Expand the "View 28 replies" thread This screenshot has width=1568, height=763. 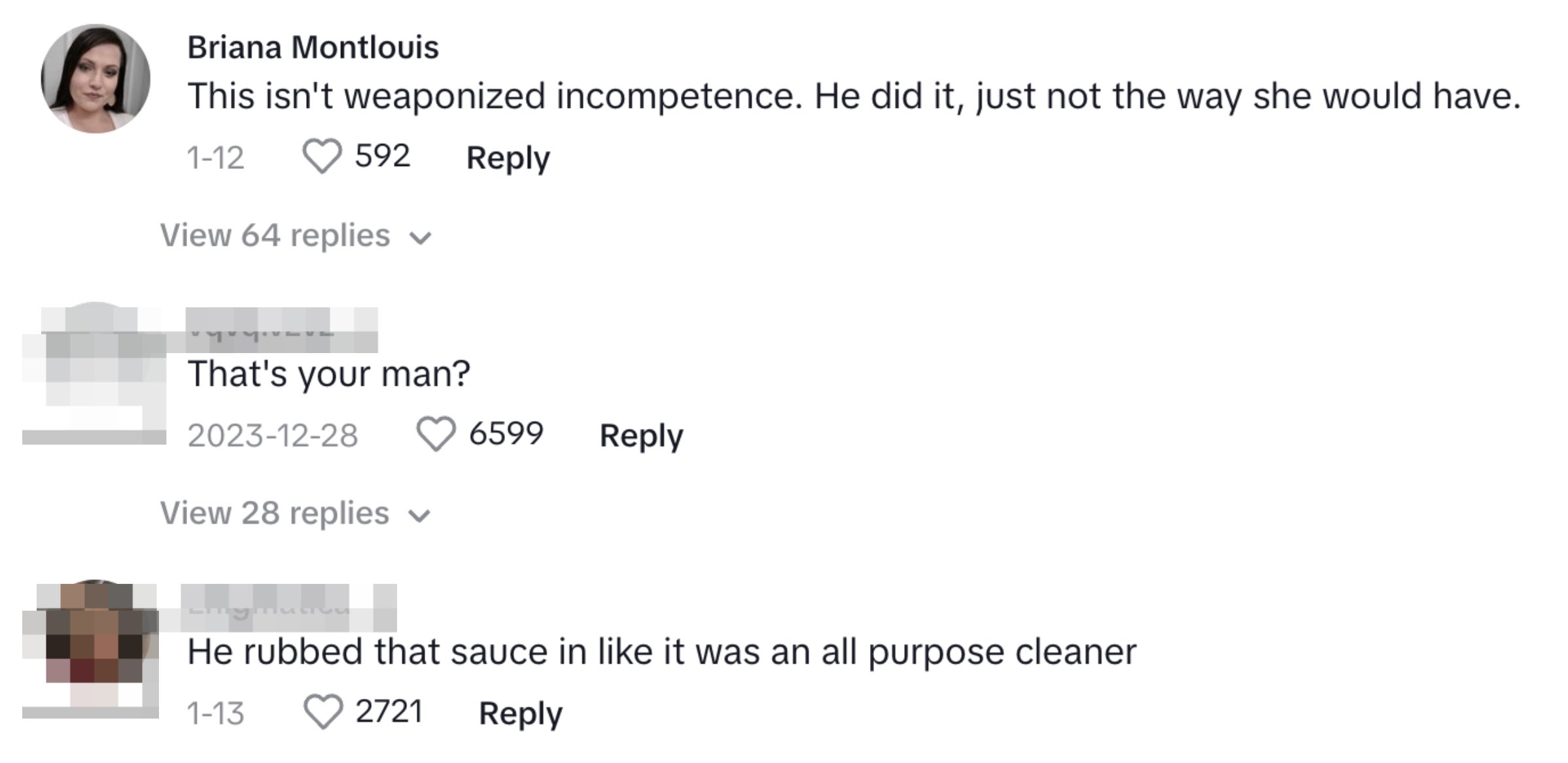(296, 513)
